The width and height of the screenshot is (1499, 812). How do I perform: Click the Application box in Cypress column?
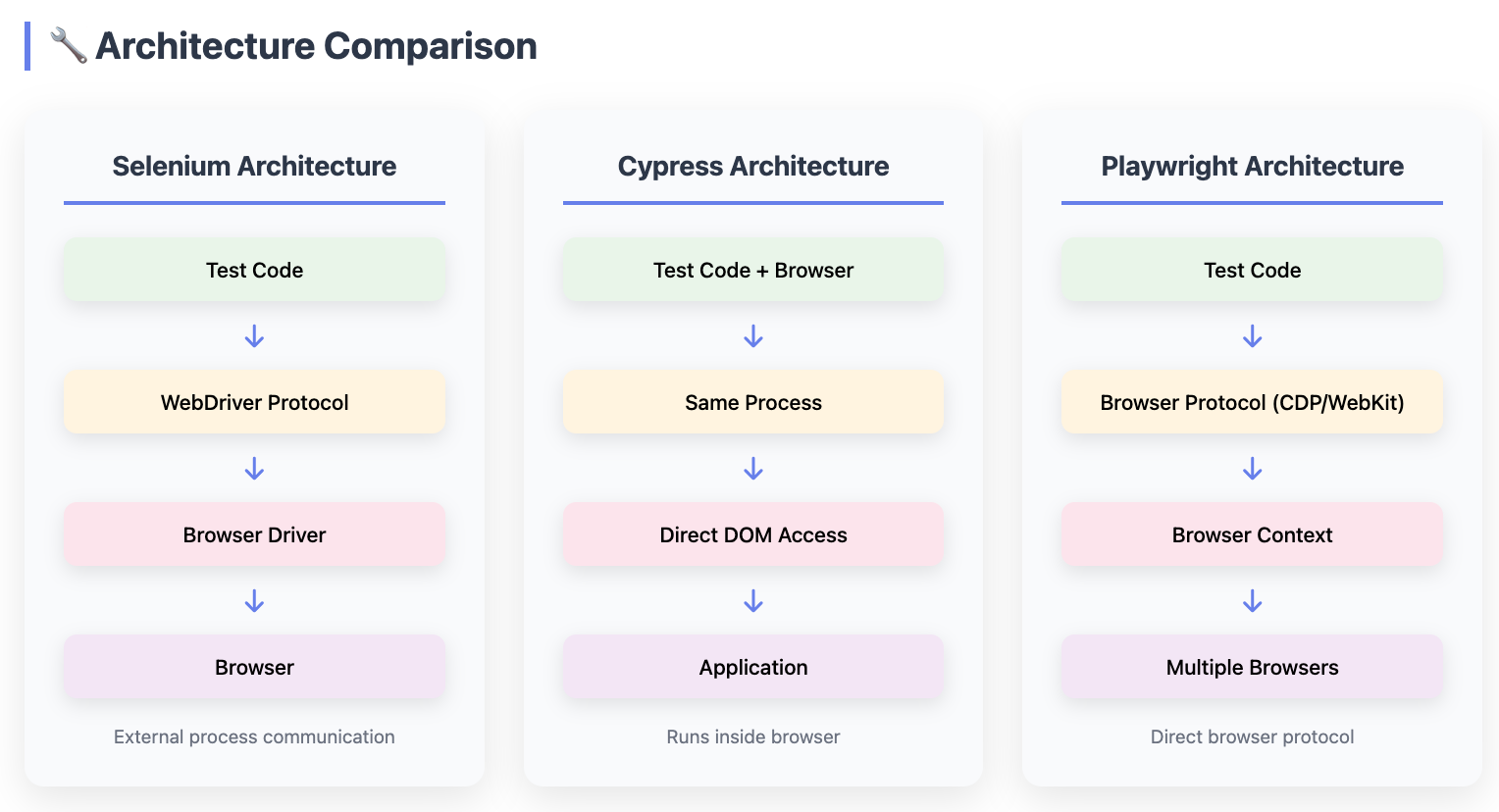[x=753, y=667]
